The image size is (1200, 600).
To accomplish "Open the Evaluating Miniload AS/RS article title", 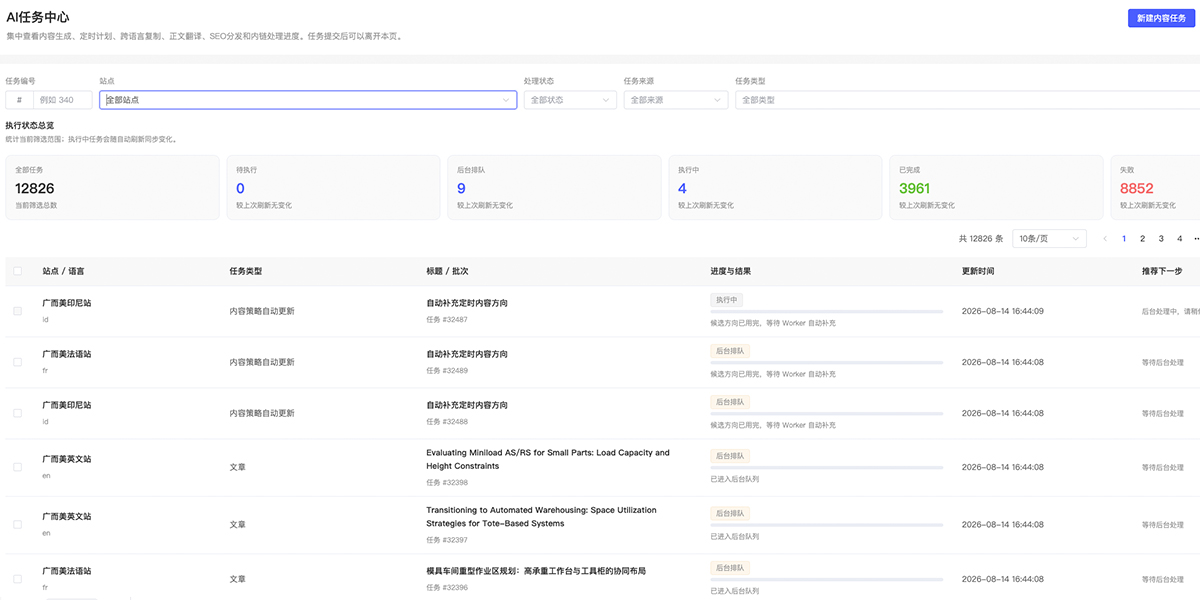I will tap(548, 459).
